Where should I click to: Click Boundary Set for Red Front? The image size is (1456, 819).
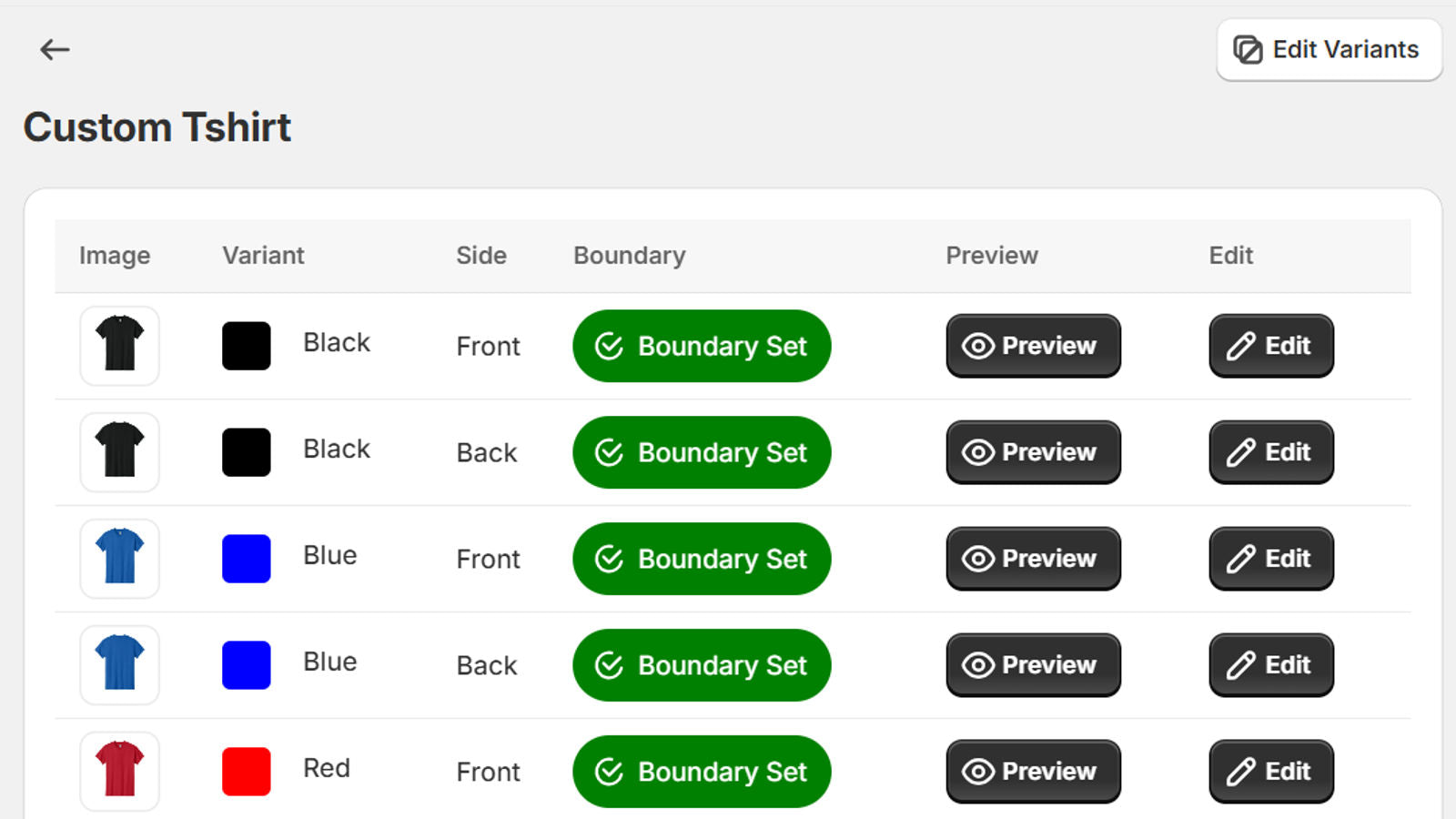(x=702, y=772)
